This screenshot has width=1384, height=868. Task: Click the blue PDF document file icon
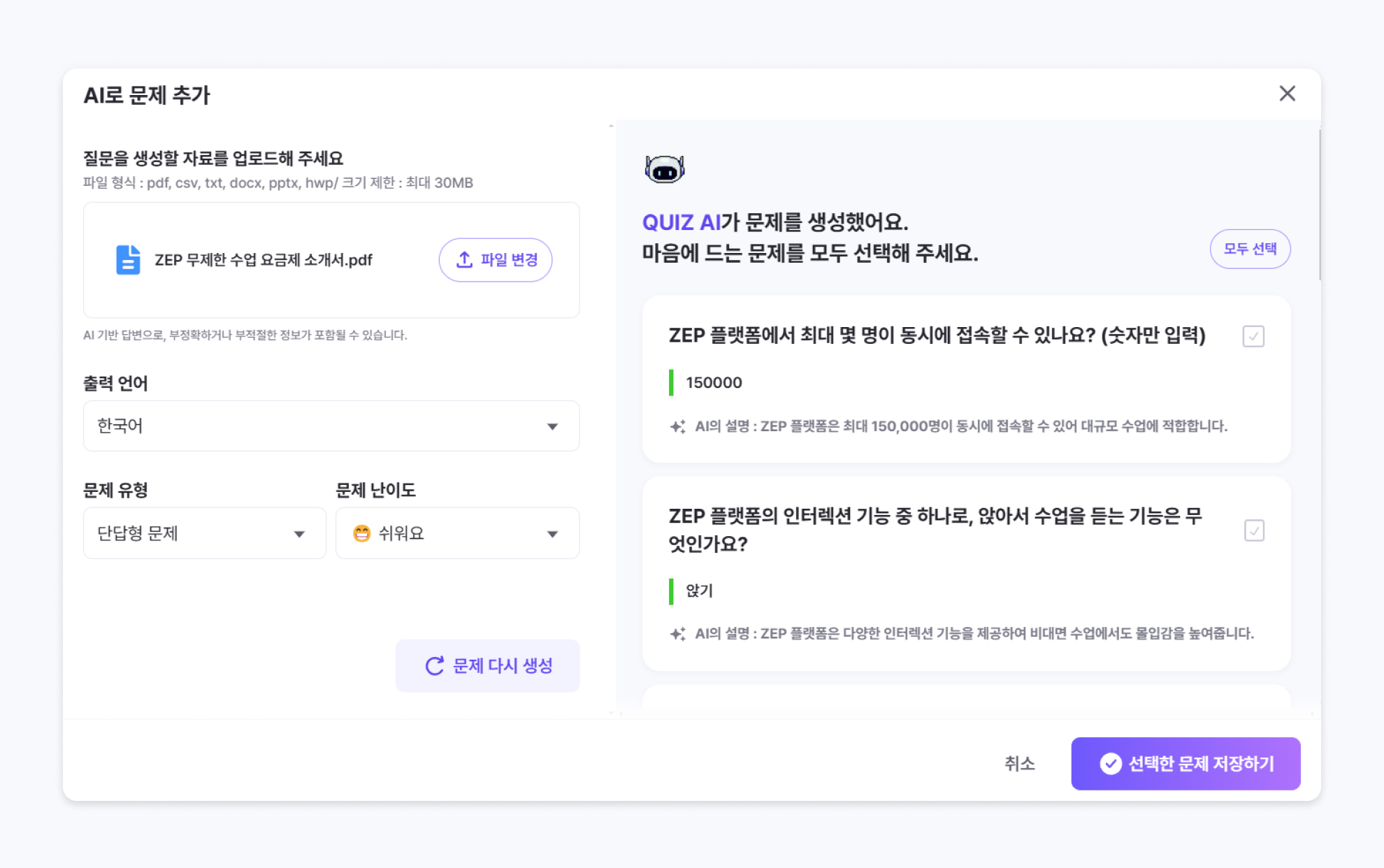[x=128, y=260]
